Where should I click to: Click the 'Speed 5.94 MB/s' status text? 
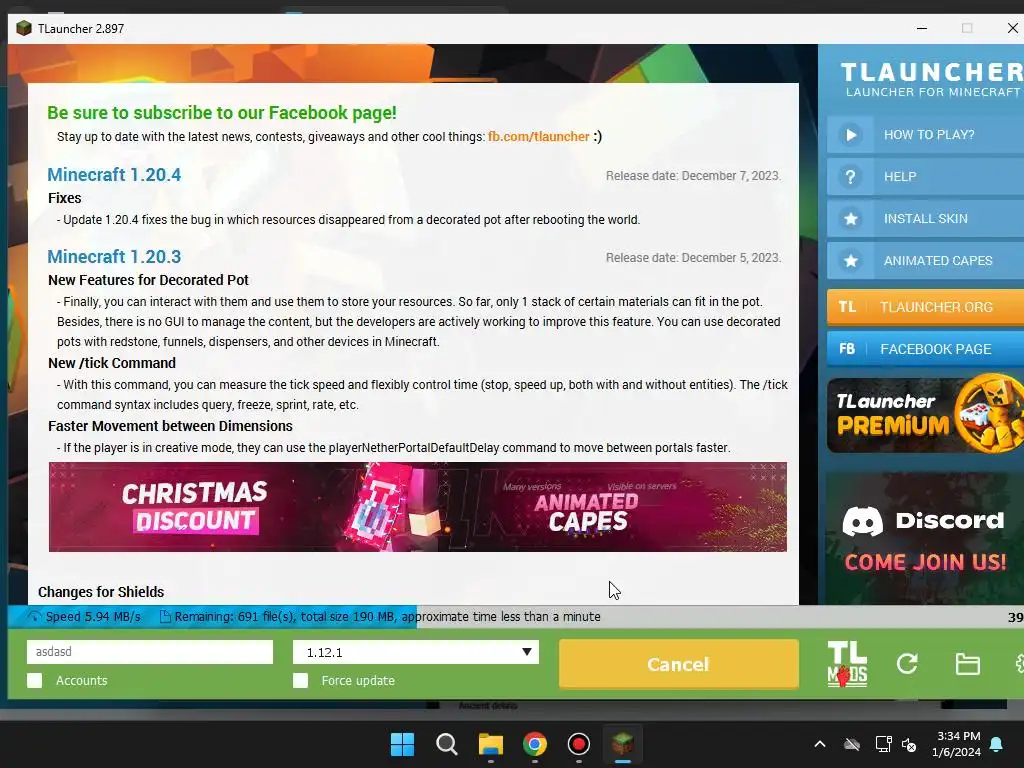tap(93, 616)
